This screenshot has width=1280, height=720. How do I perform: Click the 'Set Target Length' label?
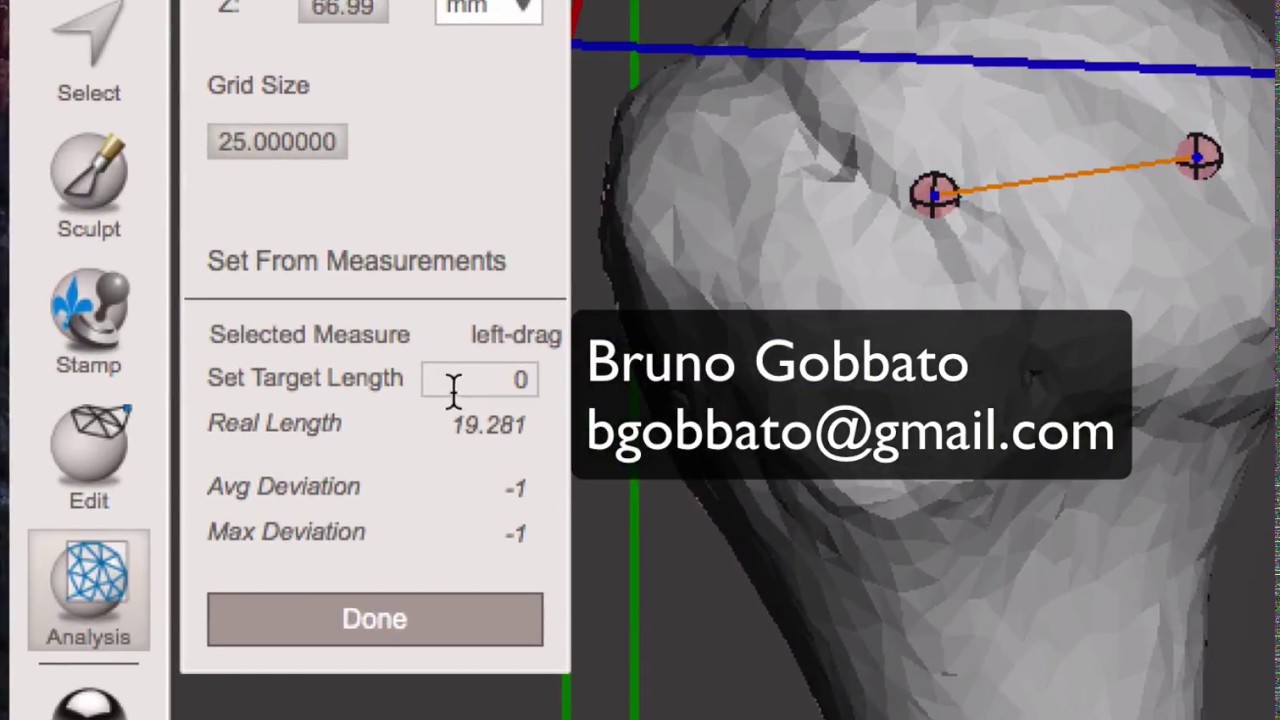click(x=305, y=378)
